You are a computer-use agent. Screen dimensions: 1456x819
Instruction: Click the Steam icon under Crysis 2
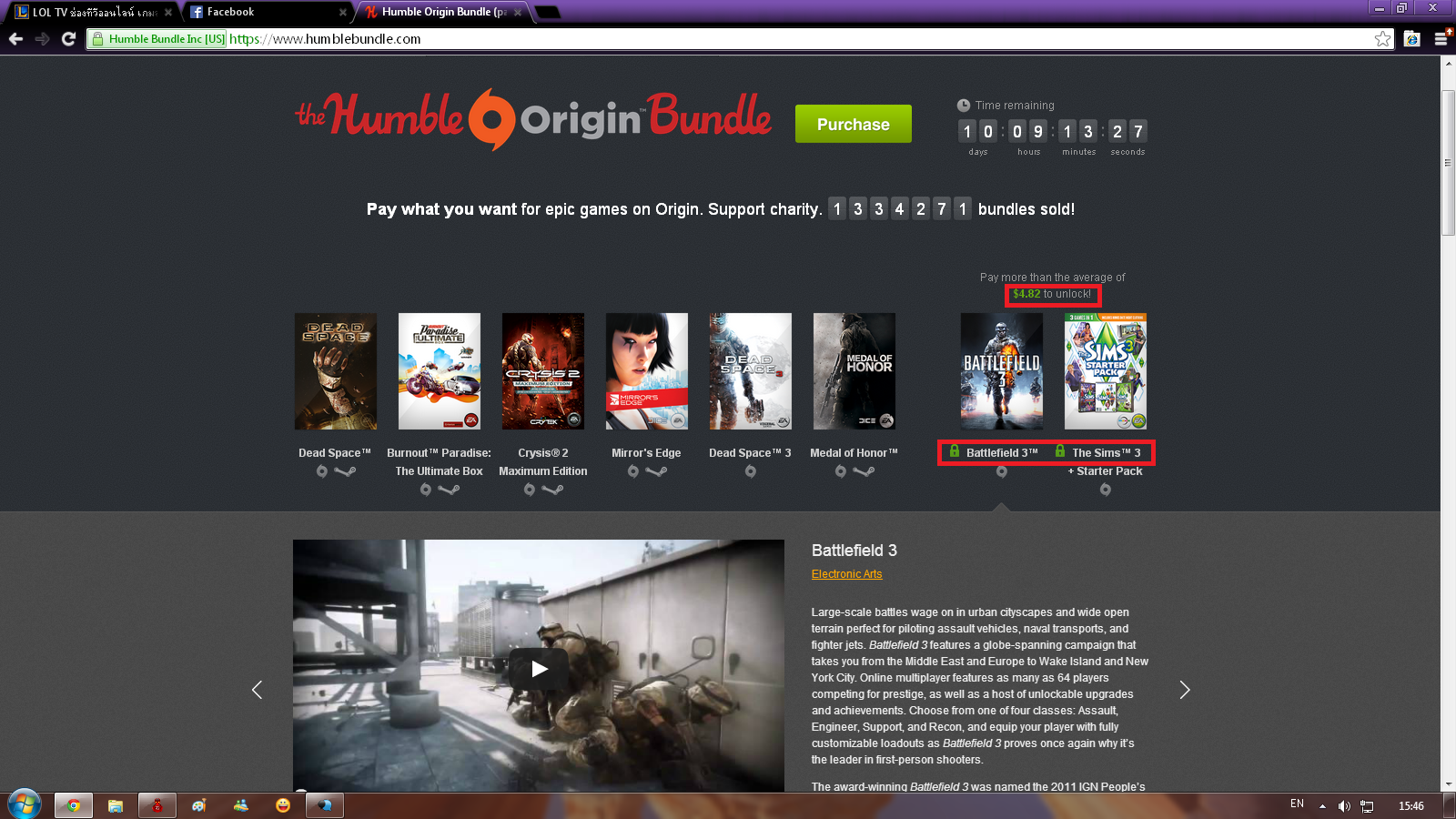point(552,490)
